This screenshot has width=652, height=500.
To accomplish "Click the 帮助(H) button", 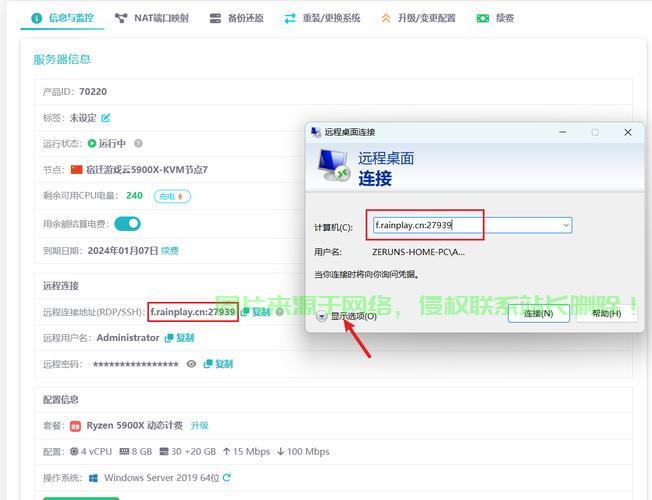I will [606, 313].
